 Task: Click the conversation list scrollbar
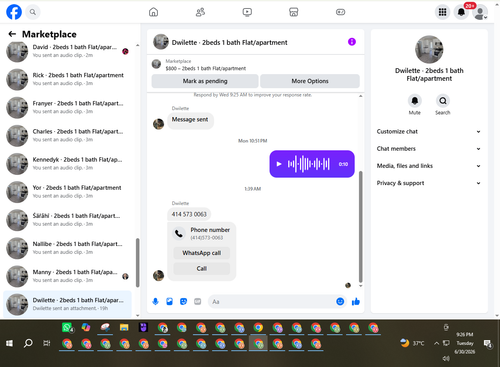[137, 262]
